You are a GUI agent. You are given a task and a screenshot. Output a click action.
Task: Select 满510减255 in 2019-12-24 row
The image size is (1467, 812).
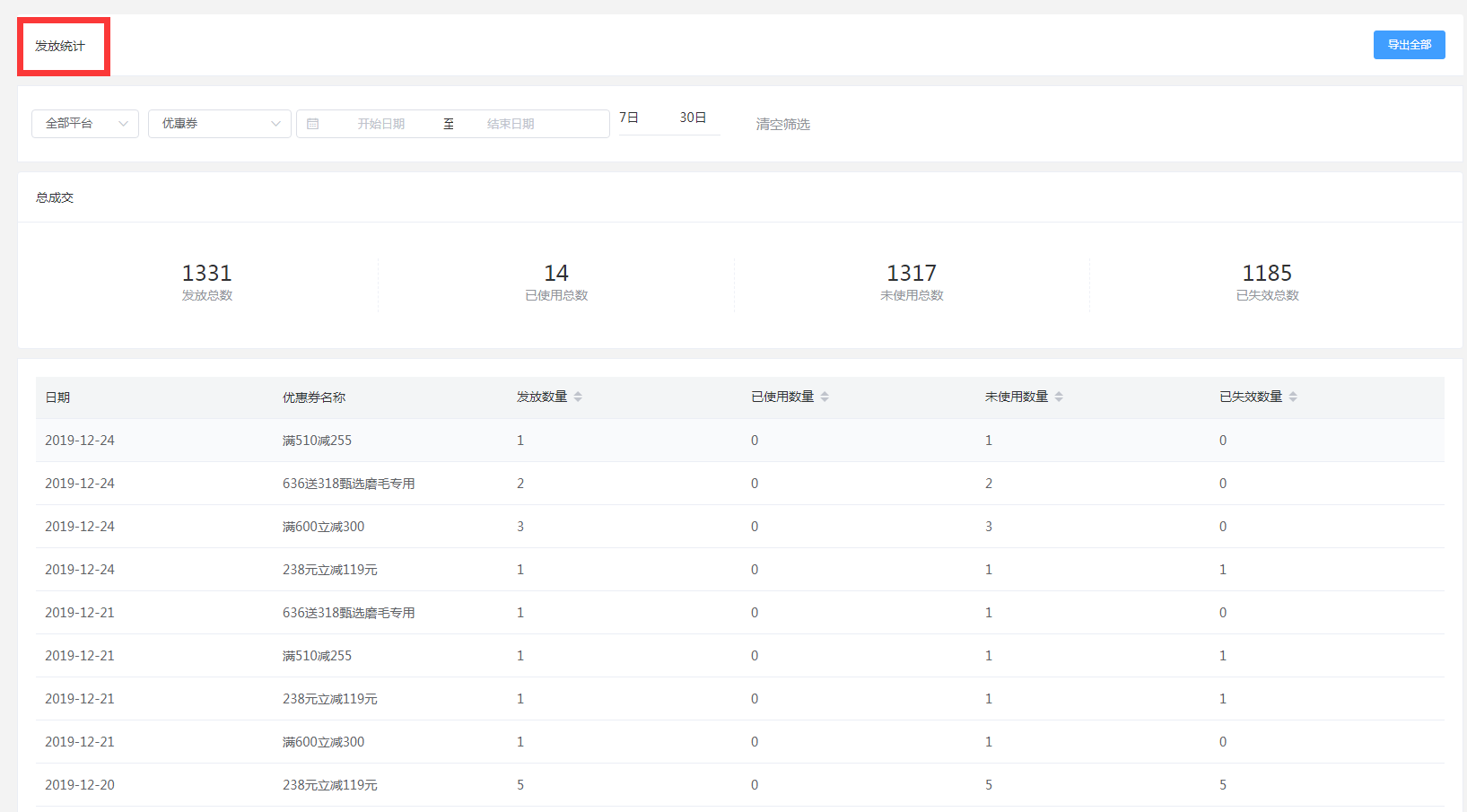click(x=317, y=441)
